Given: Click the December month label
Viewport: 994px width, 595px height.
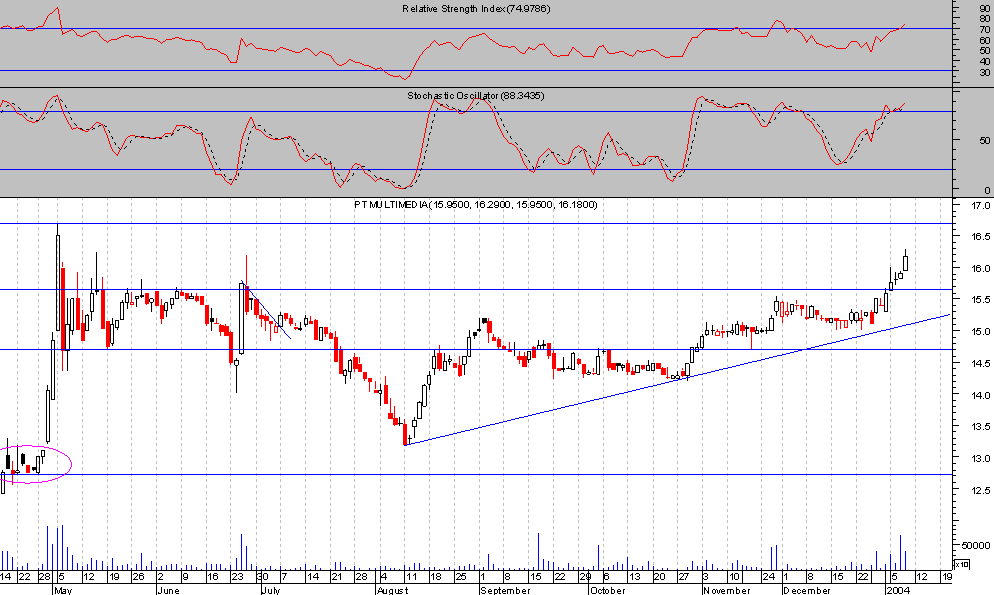Looking at the screenshot, I should coord(806,590).
